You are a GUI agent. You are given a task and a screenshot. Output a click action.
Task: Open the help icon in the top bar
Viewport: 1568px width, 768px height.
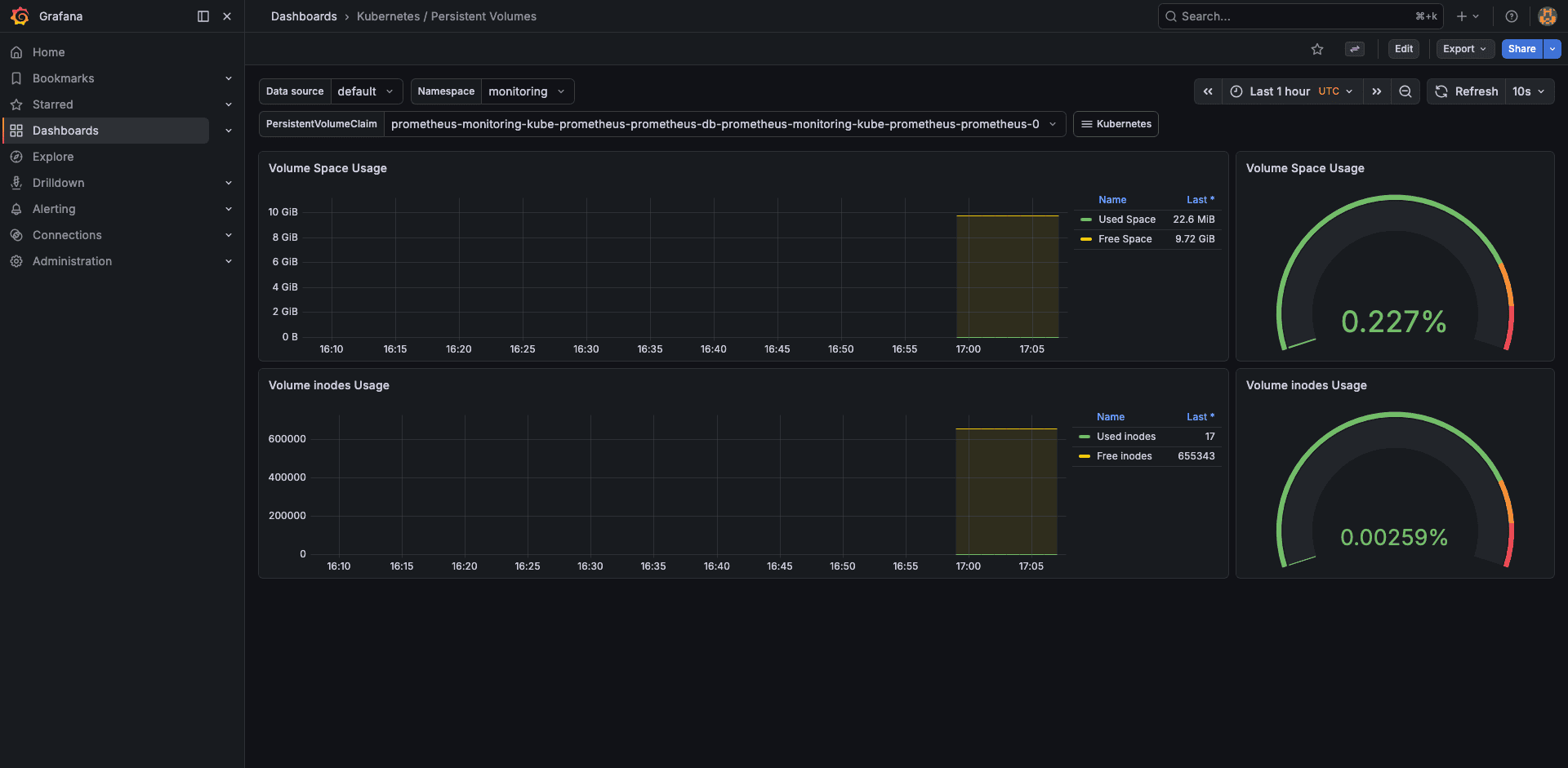coord(1511,16)
